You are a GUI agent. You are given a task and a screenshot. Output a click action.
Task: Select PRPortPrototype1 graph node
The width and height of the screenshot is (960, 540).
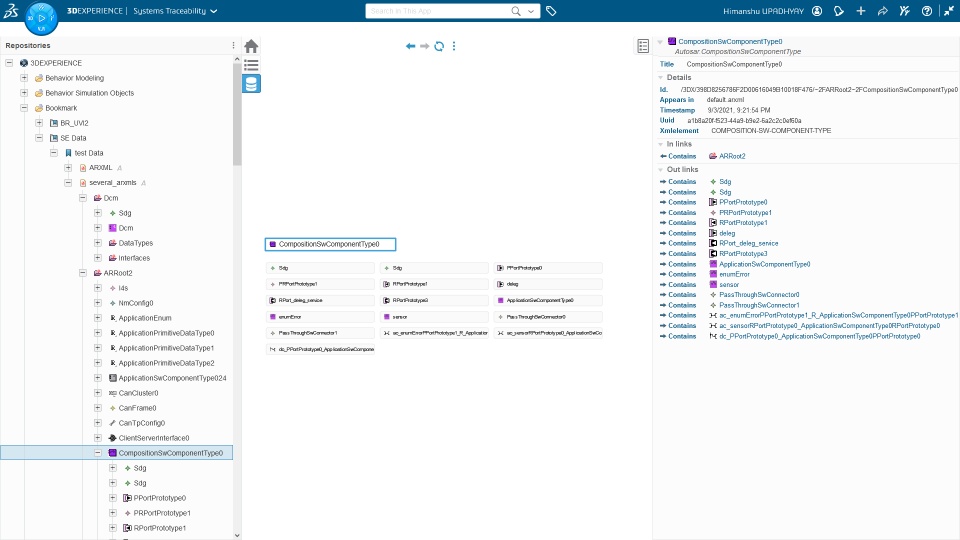pos(320,284)
